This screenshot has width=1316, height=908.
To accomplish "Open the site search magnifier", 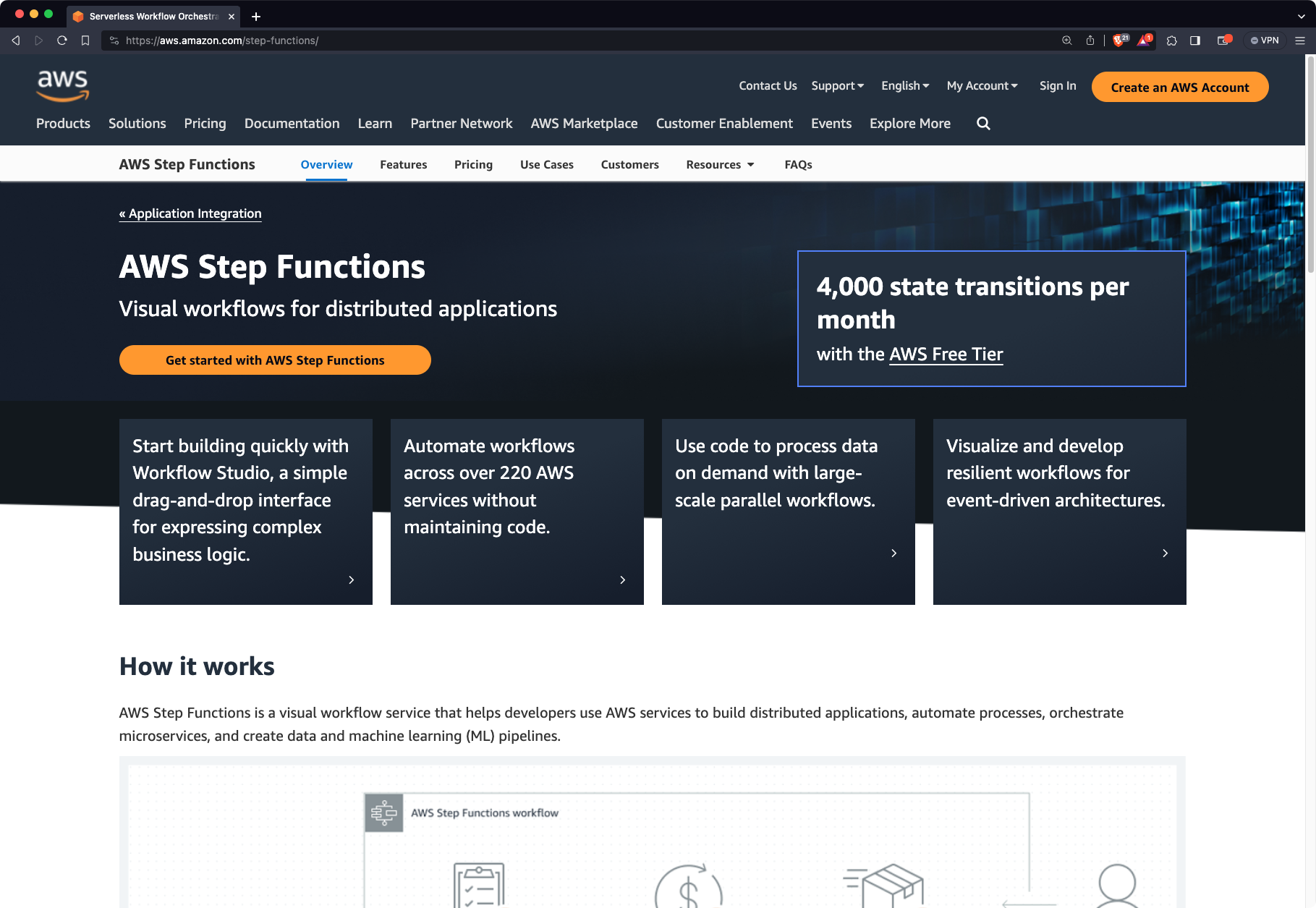I will (983, 123).
